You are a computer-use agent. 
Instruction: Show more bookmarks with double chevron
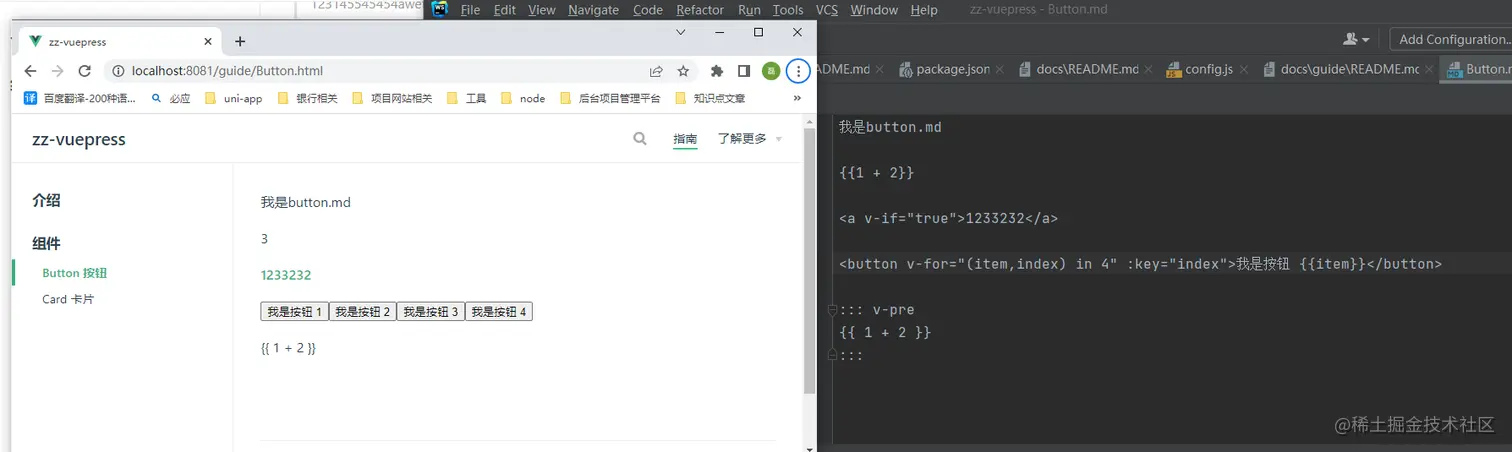tap(797, 98)
